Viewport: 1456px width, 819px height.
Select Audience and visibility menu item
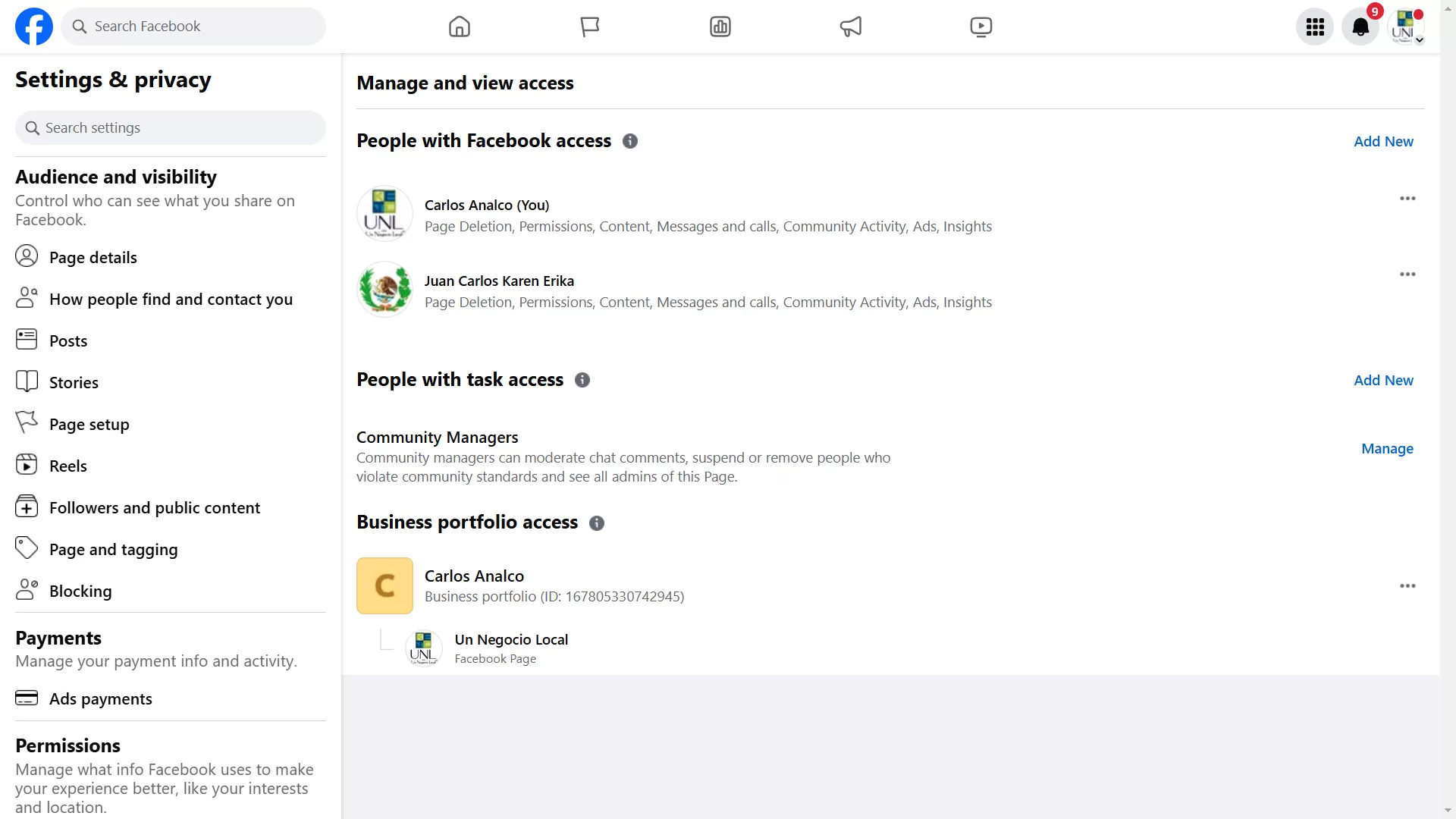pyautogui.click(x=116, y=176)
